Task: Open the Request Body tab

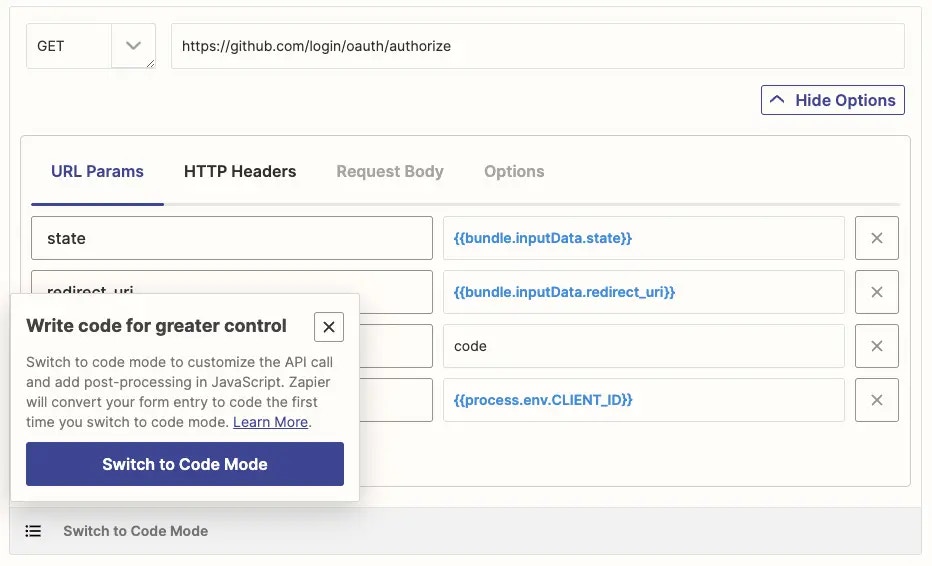Action: coord(390,171)
